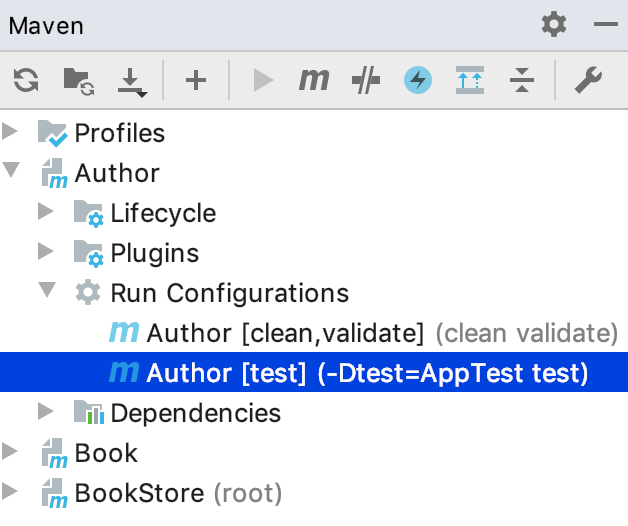628x526 pixels.
Task: Open Execute Maven Goal dialog
Action: pos(314,81)
